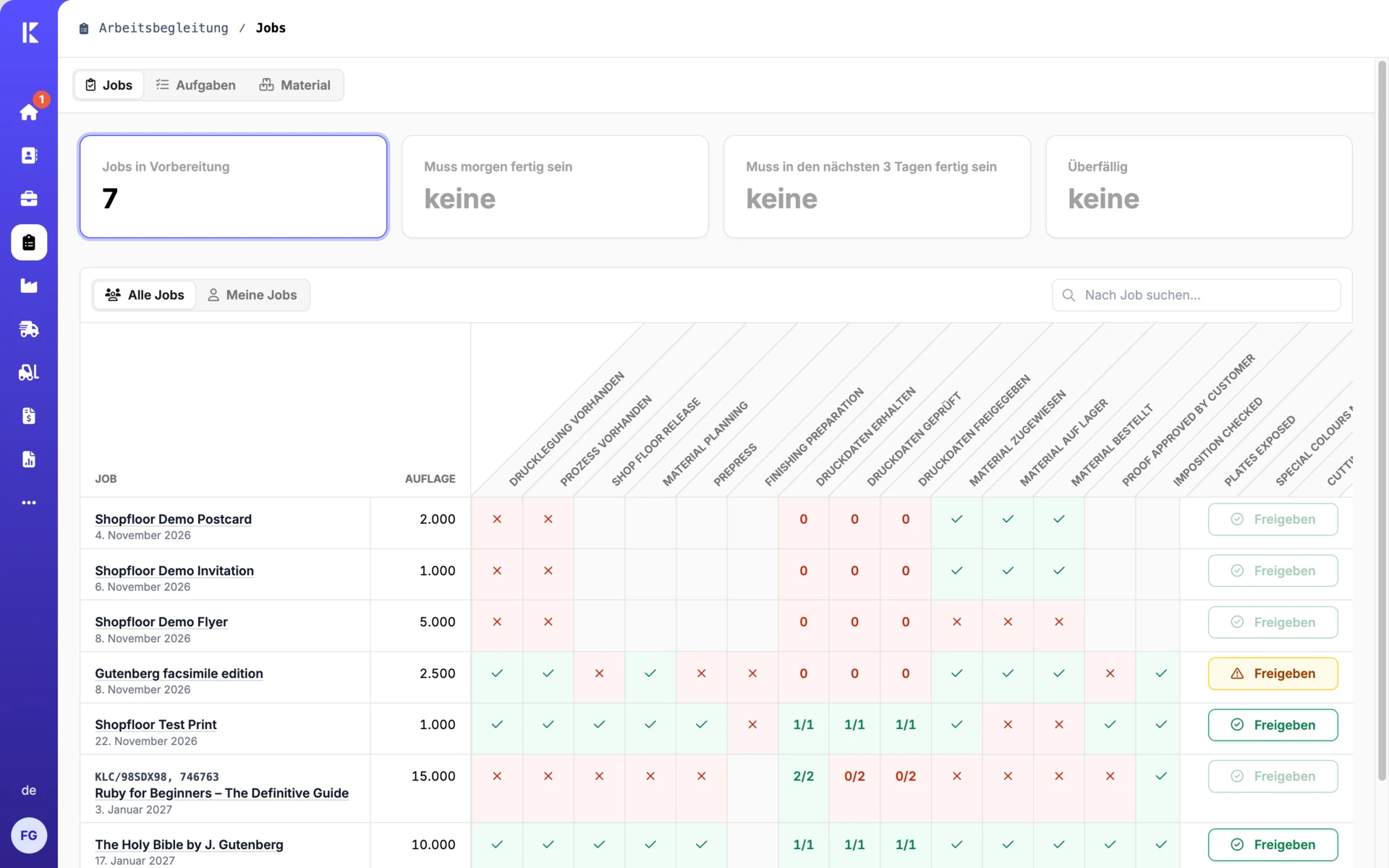
Task: Select the factory production icon in sidebar
Action: point(29,286)
